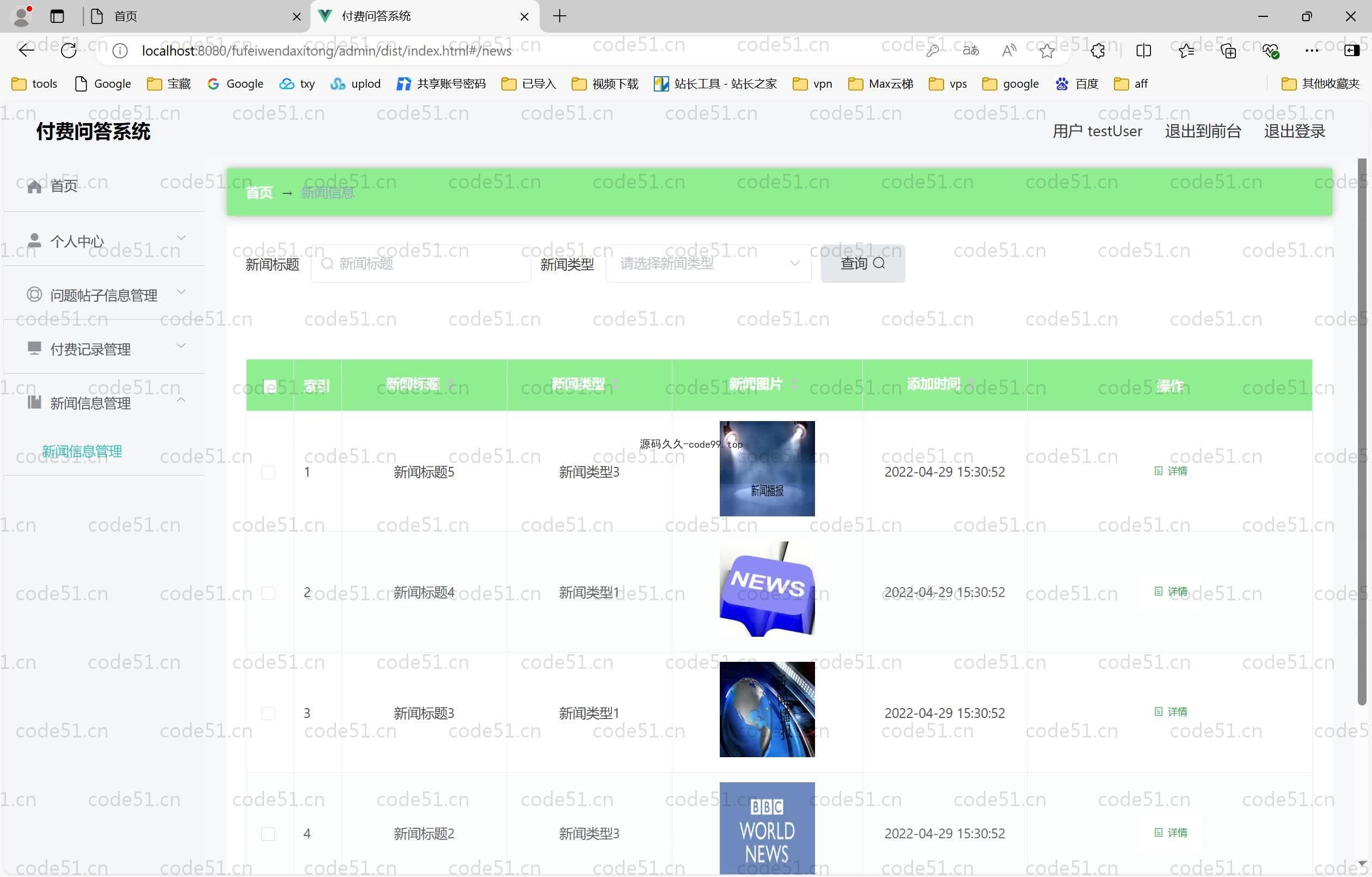This screenshot has height=877, width=1372.
Task: Click the 查询 search button
Action: 862,264
